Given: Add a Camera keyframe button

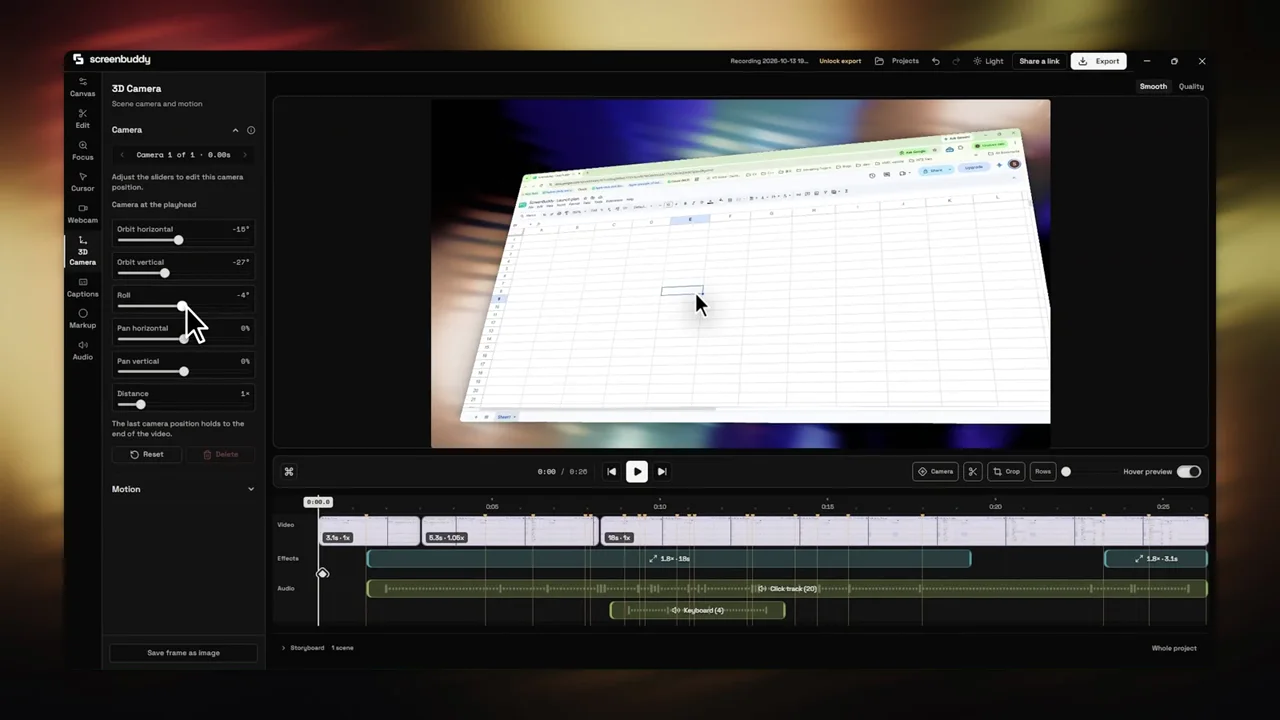Looking at the screenshot, I should click(936, 471).
